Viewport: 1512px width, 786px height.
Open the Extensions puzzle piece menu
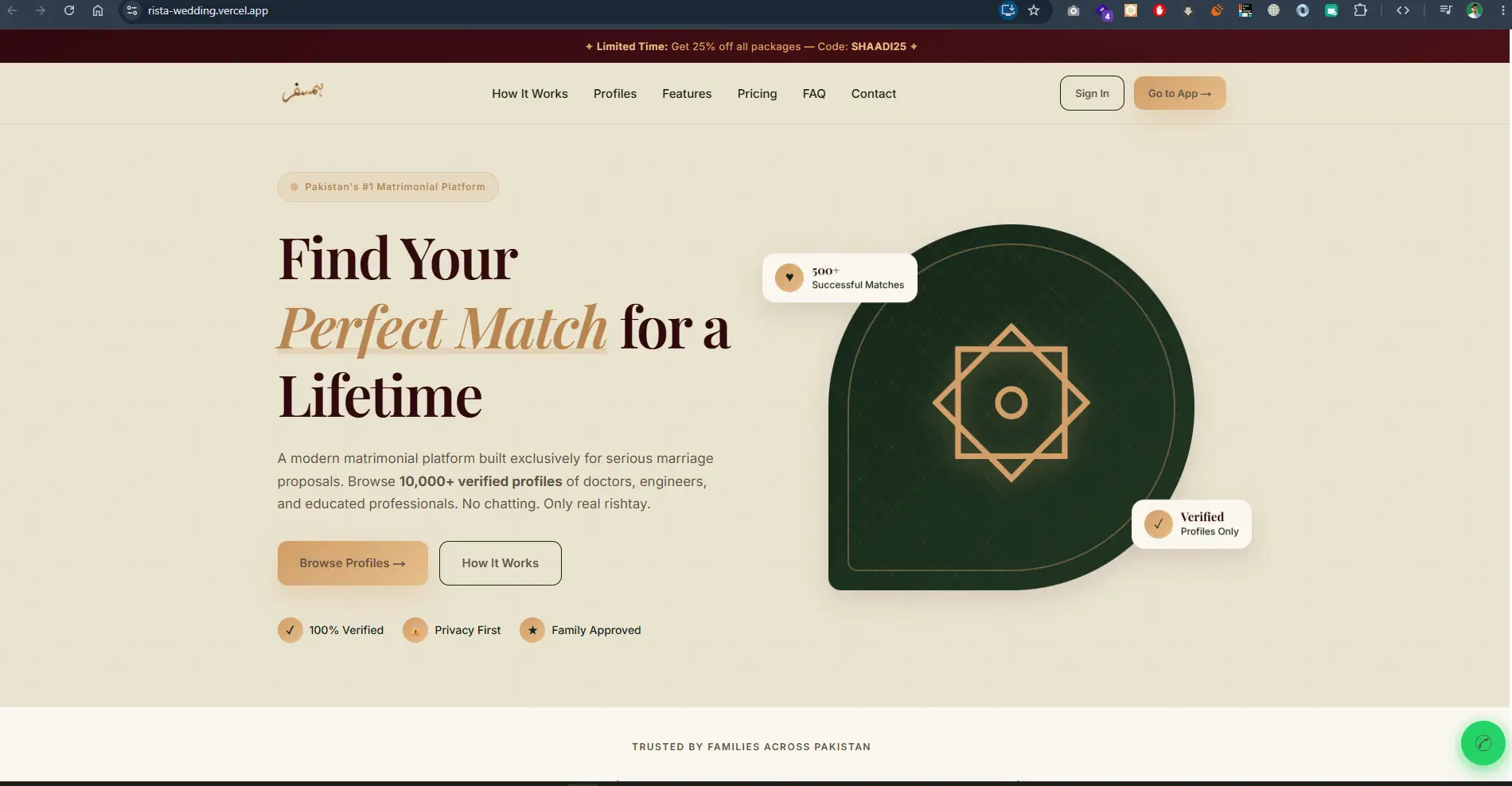[1361, 10]
